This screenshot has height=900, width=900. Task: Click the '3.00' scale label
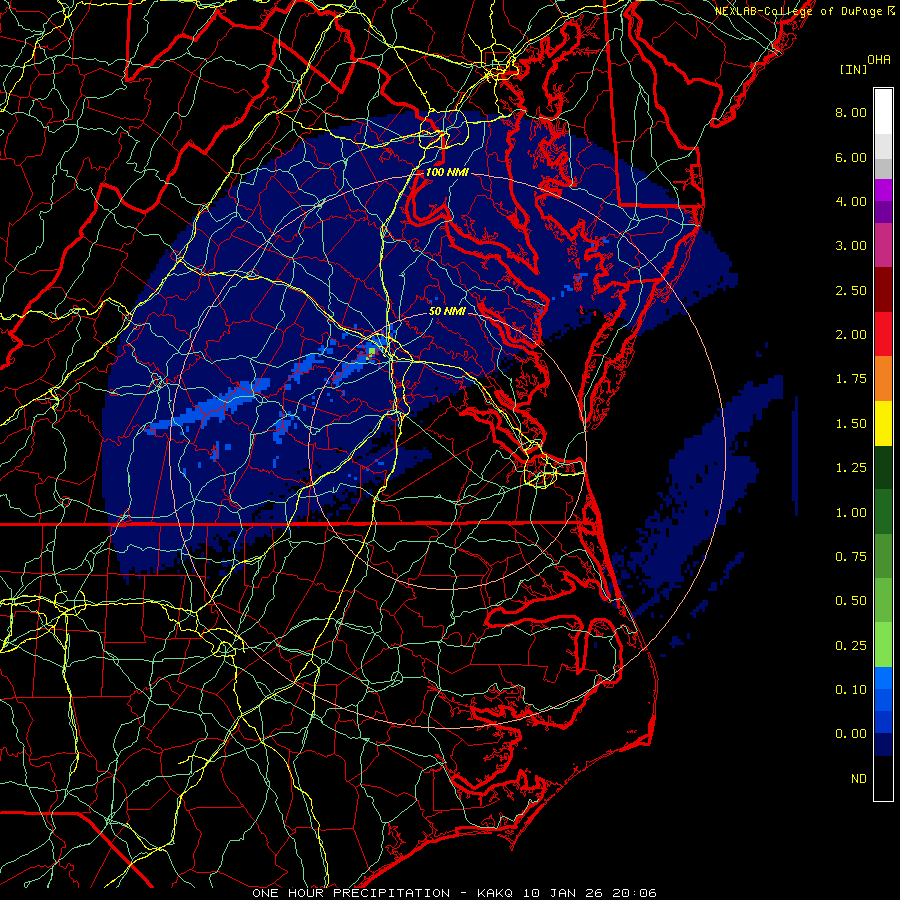click(851, 246)
